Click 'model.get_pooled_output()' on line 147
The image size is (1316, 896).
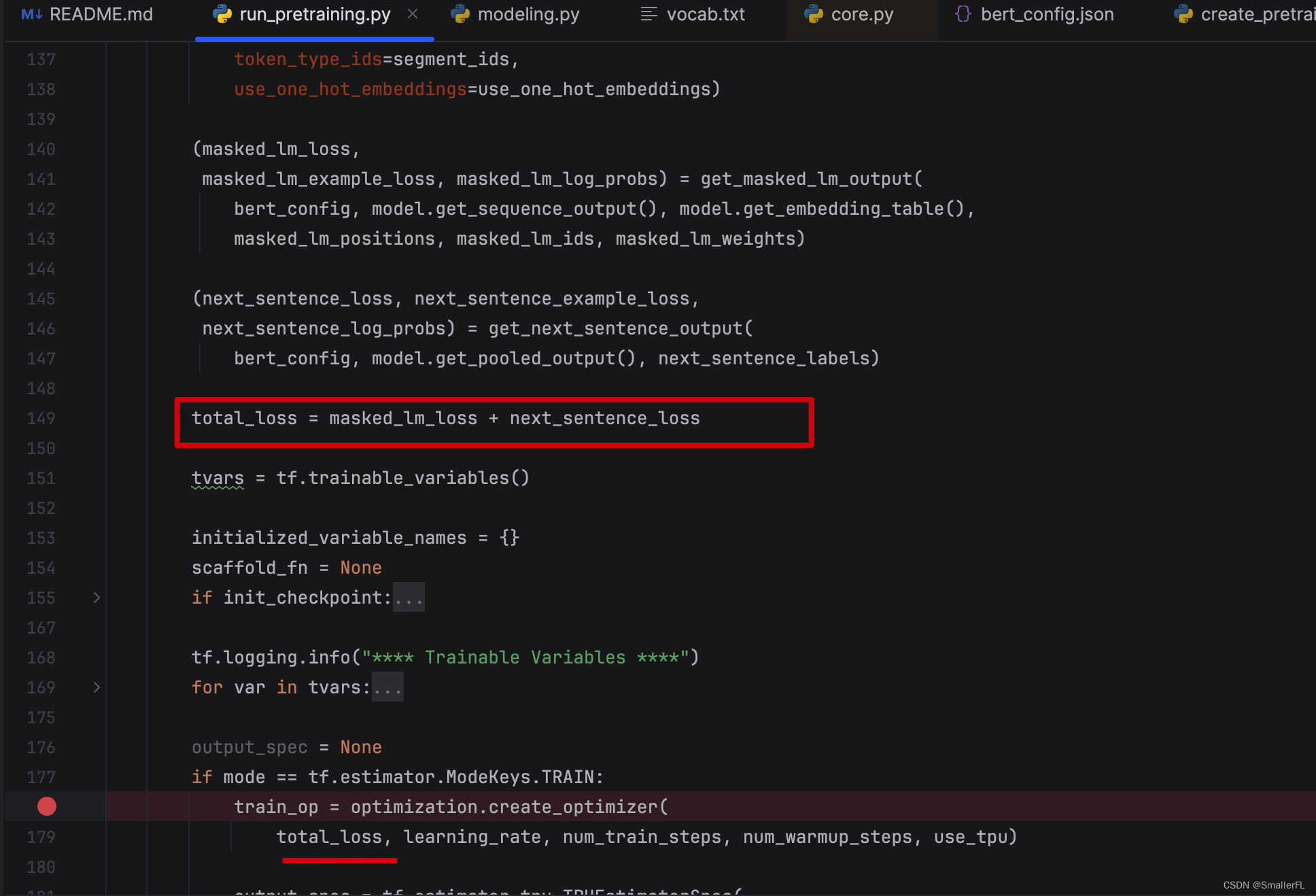(504, 358)
